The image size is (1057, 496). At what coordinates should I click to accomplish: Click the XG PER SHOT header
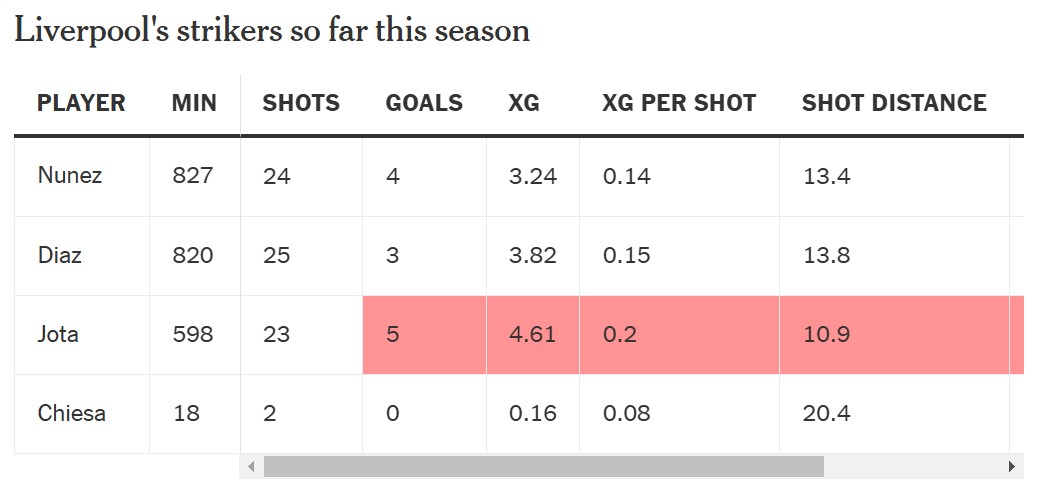pyautogui.click(x=679, y=103)
